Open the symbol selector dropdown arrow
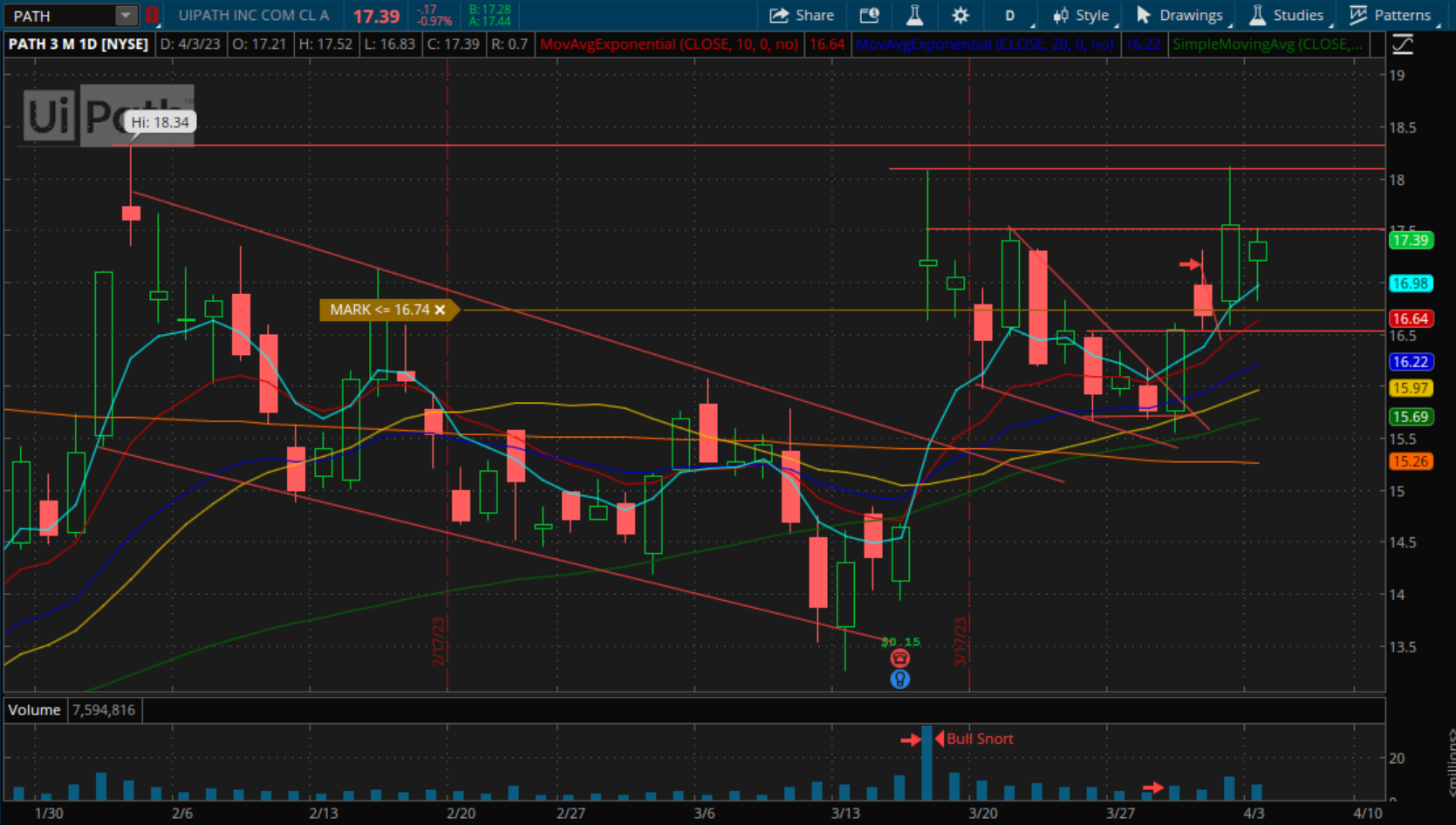The image size is (1456, 825). coord(126,16)
